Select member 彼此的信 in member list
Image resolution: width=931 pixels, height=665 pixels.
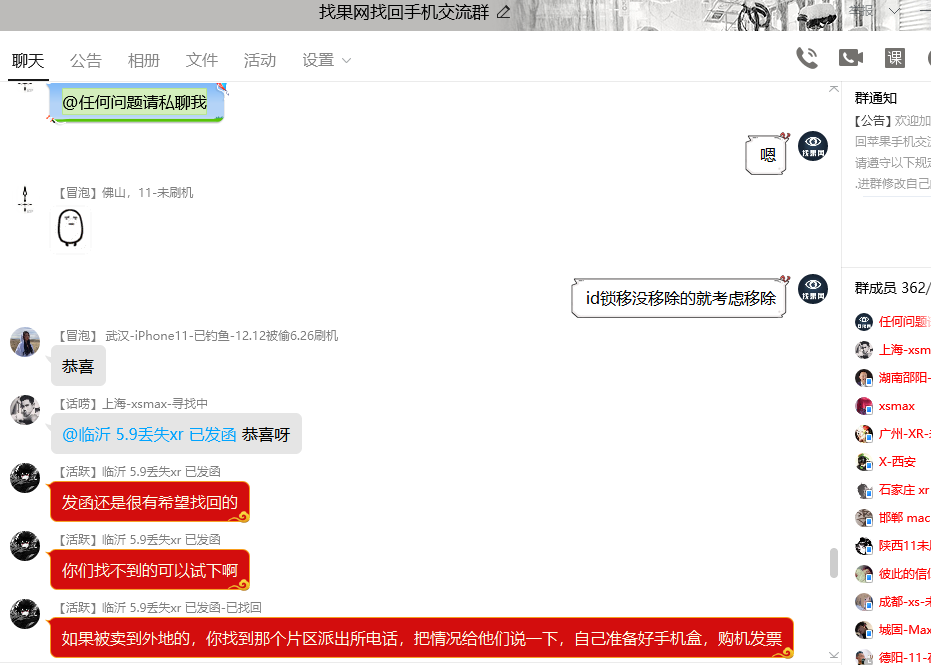click(x=892, y=574)
